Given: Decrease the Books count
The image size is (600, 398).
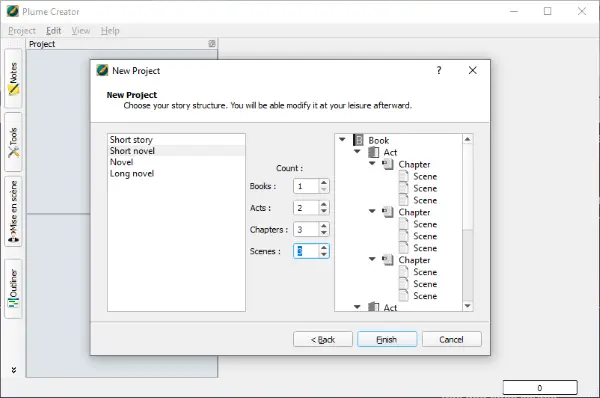Looking at the screenshot, I should pos(324,189).
